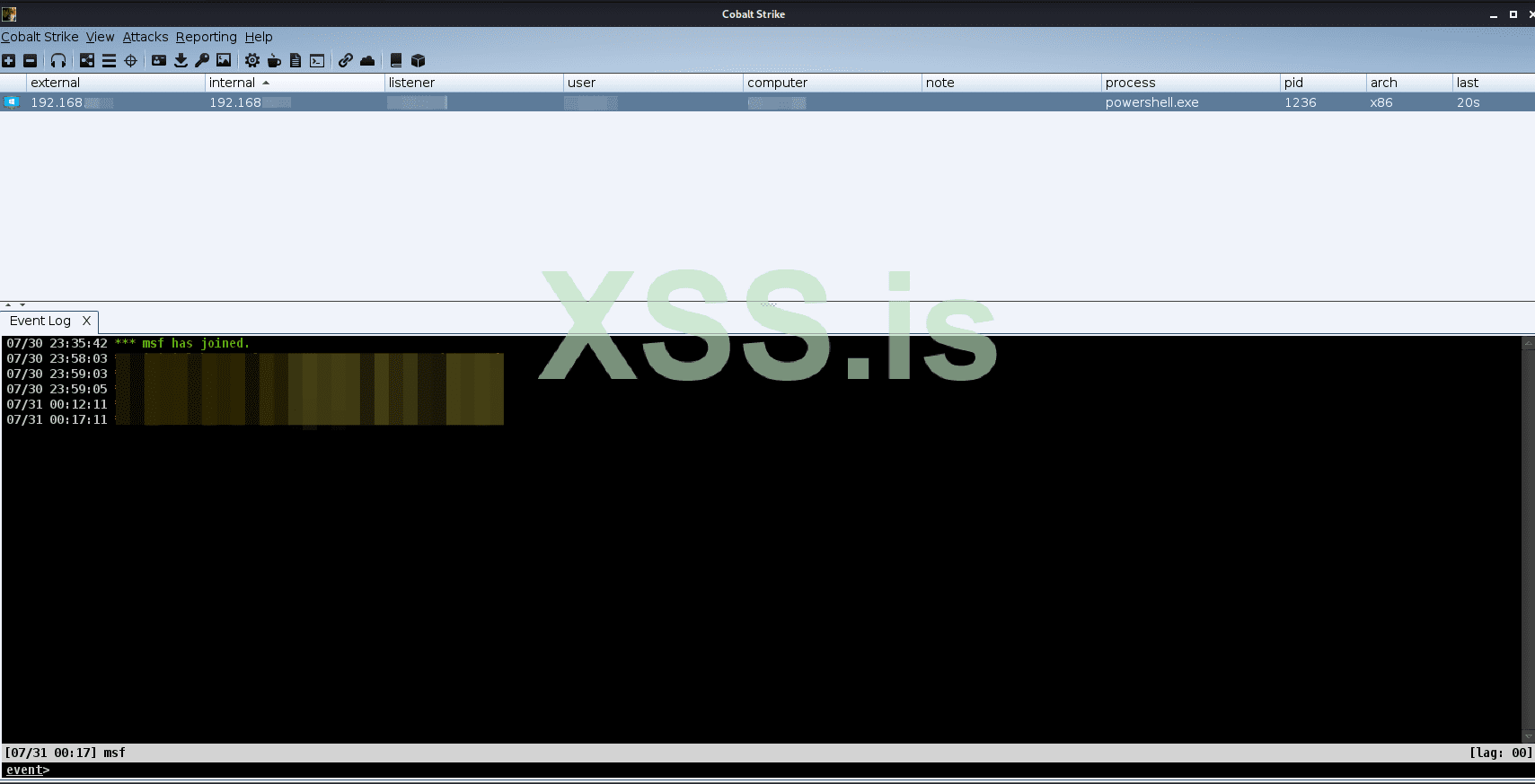Viewport: 1535px width, 784px height.
Task: Click the event log vertical scrollbar
Action: click(x=1528, y=539)
